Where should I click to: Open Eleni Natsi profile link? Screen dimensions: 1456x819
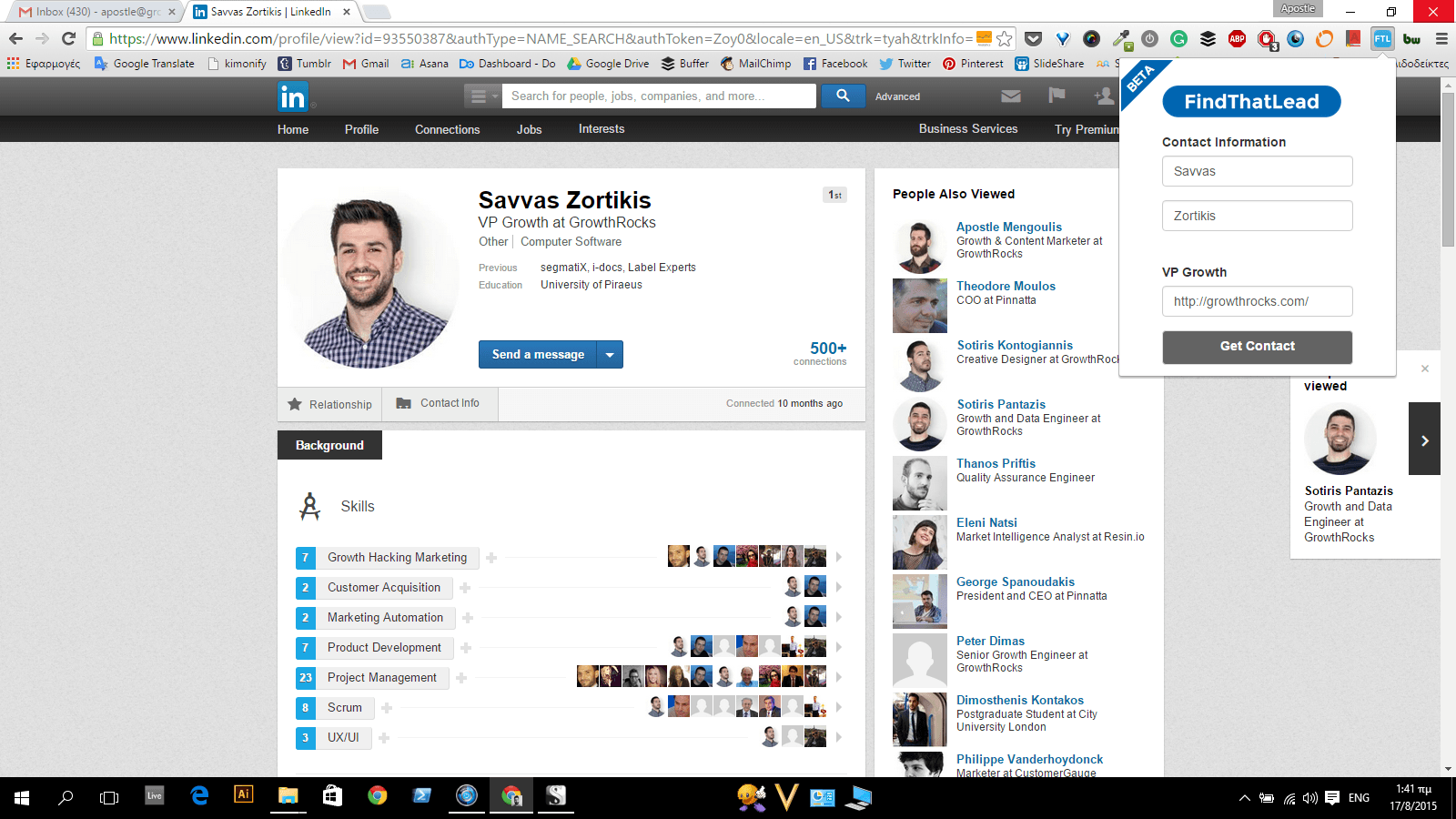986,522
